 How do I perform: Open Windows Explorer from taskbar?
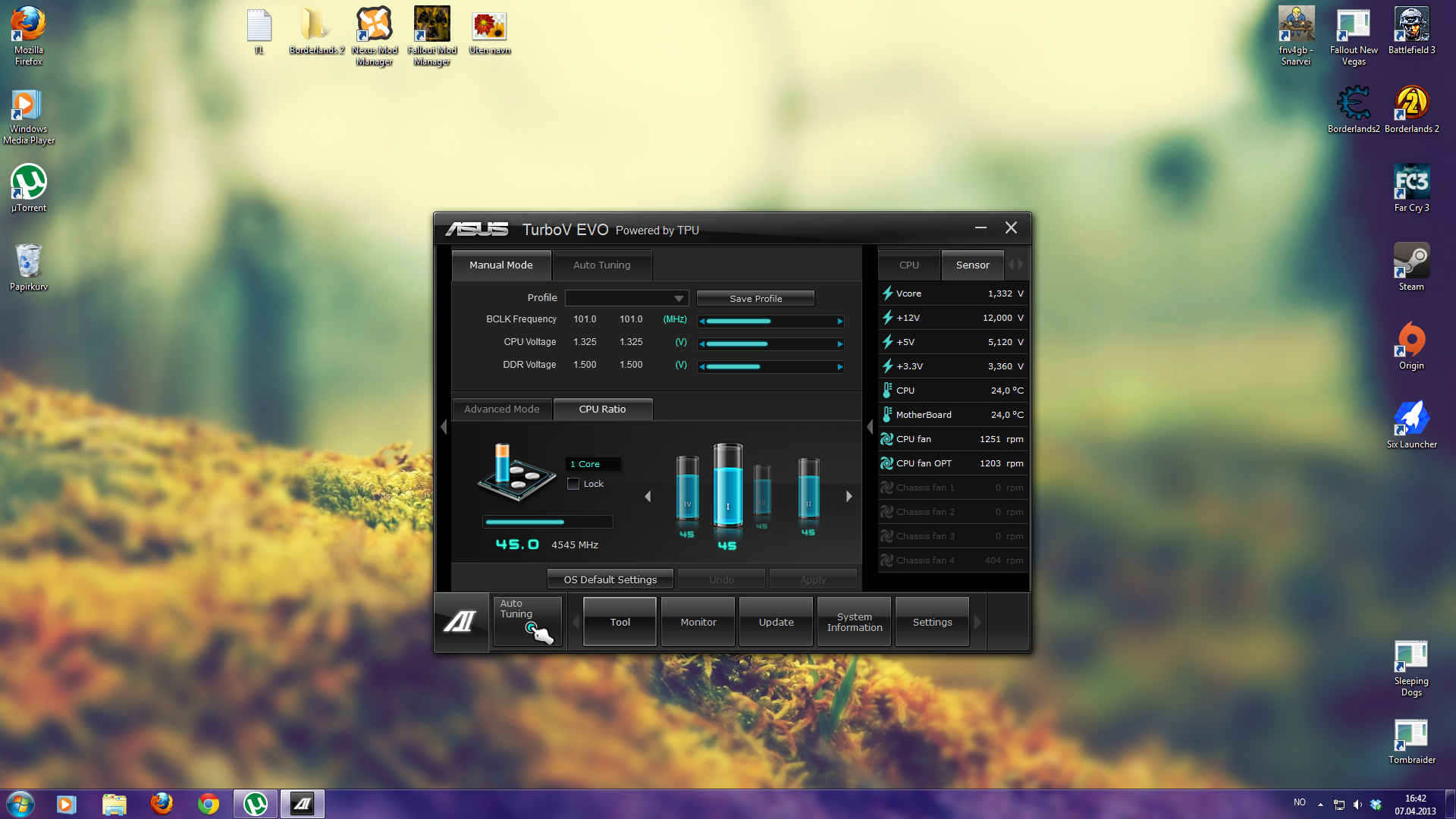tap(114, 804)
